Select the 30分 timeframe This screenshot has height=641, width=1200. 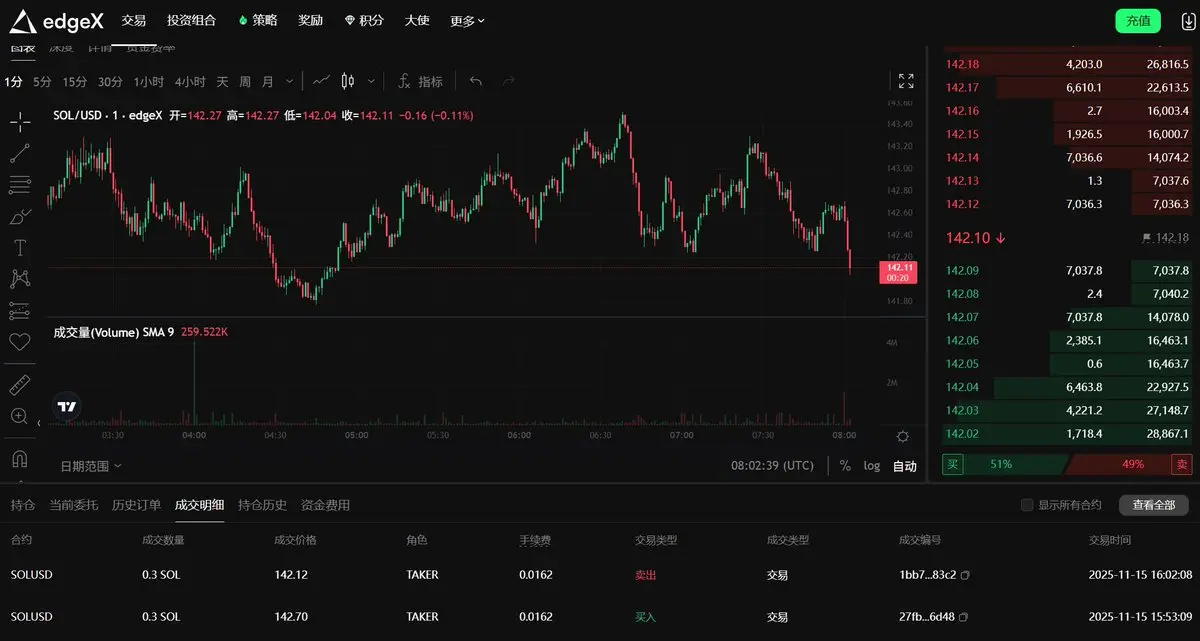click(x=110, y=81)
